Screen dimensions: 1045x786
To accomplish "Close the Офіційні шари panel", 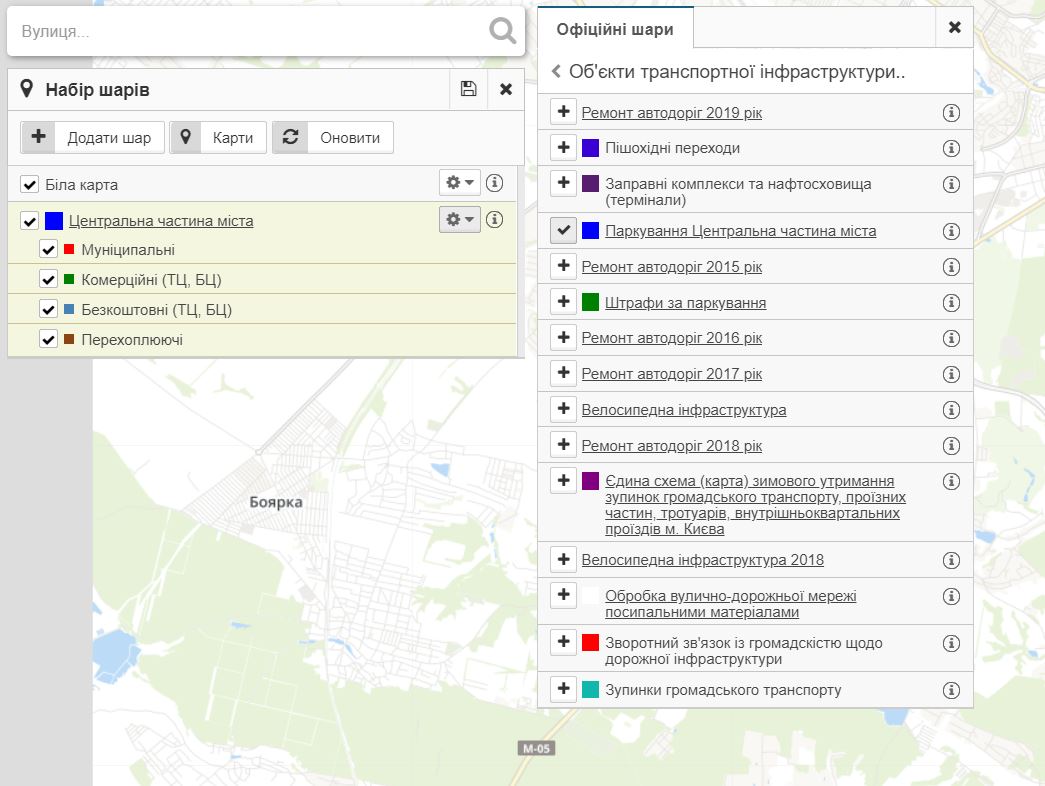I will coord(954,27).
